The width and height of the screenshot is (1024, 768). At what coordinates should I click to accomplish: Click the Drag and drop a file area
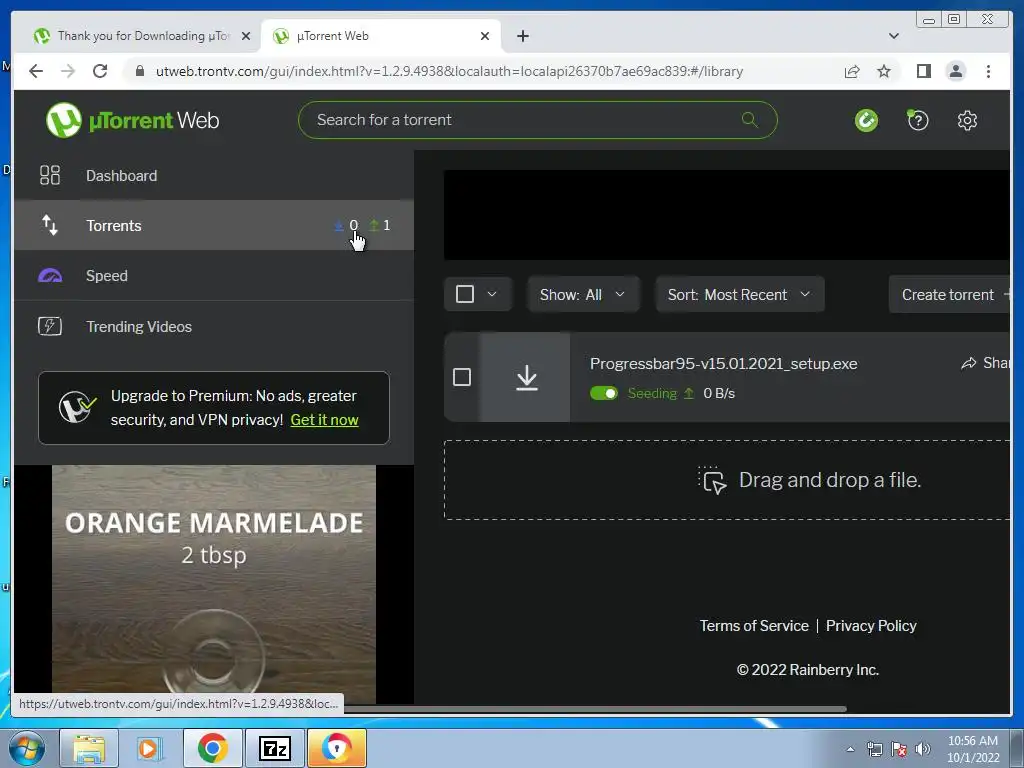728,480
